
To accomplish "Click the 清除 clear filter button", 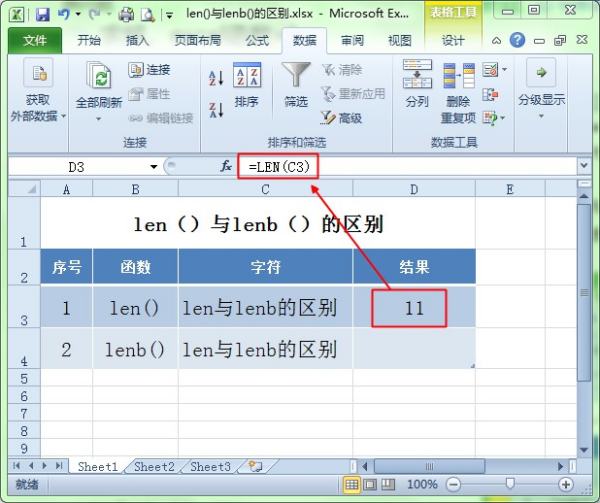I will 341,70.
